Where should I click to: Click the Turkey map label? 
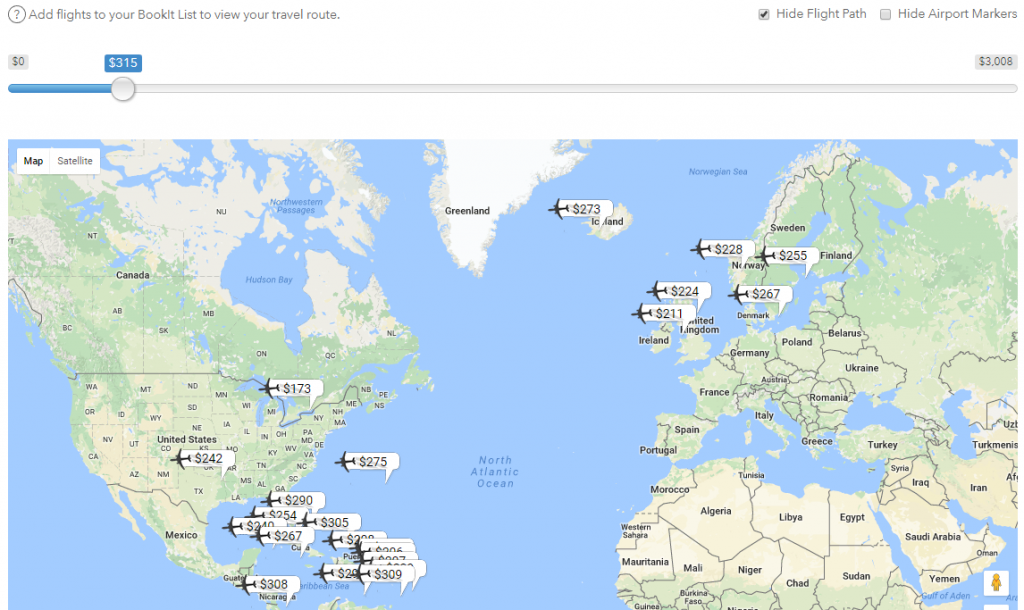point(882,445)
